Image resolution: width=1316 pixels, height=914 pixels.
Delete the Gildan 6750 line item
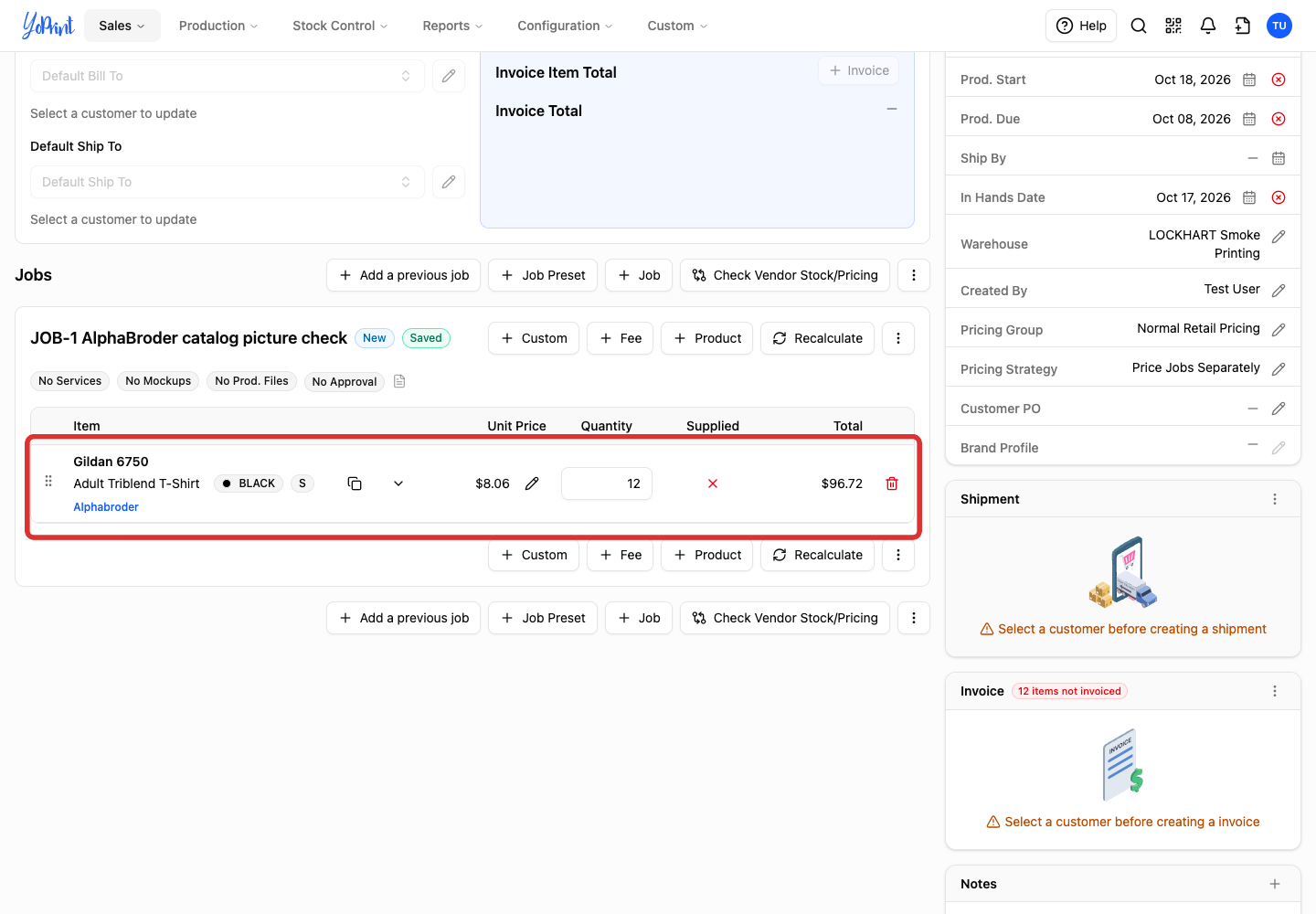point(892,484)
